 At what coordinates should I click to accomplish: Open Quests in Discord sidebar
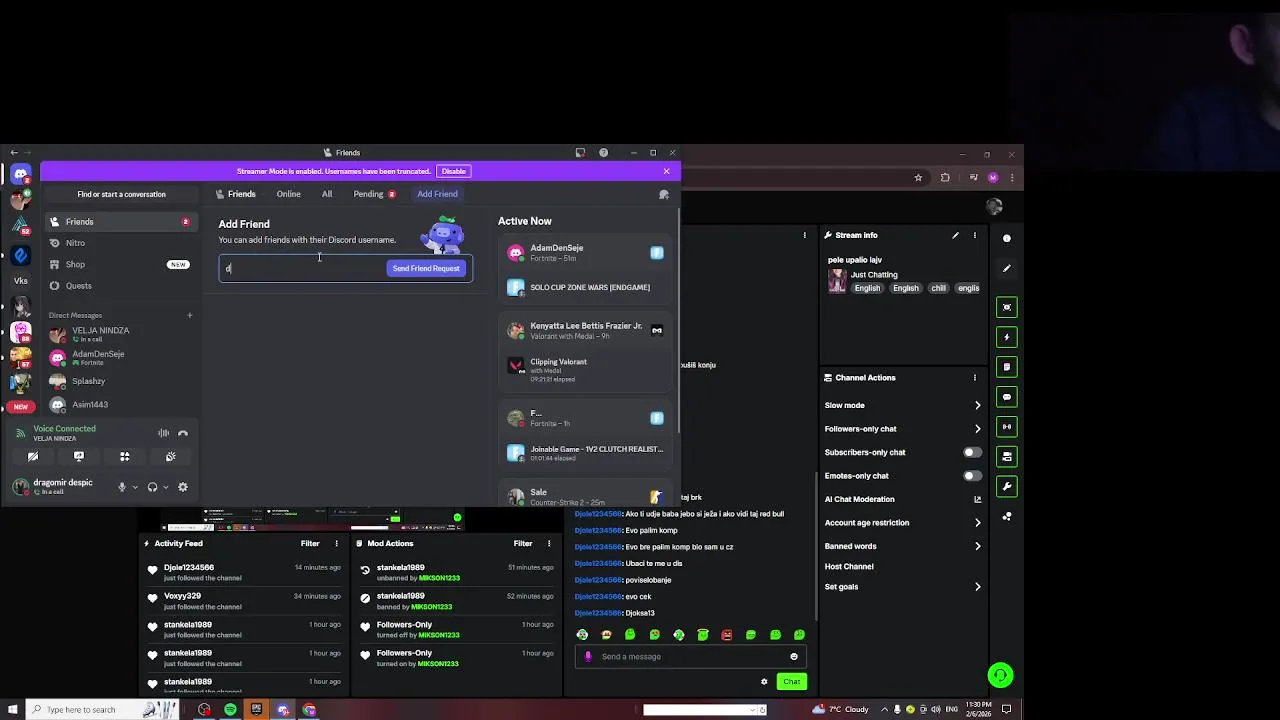[120, 286]
